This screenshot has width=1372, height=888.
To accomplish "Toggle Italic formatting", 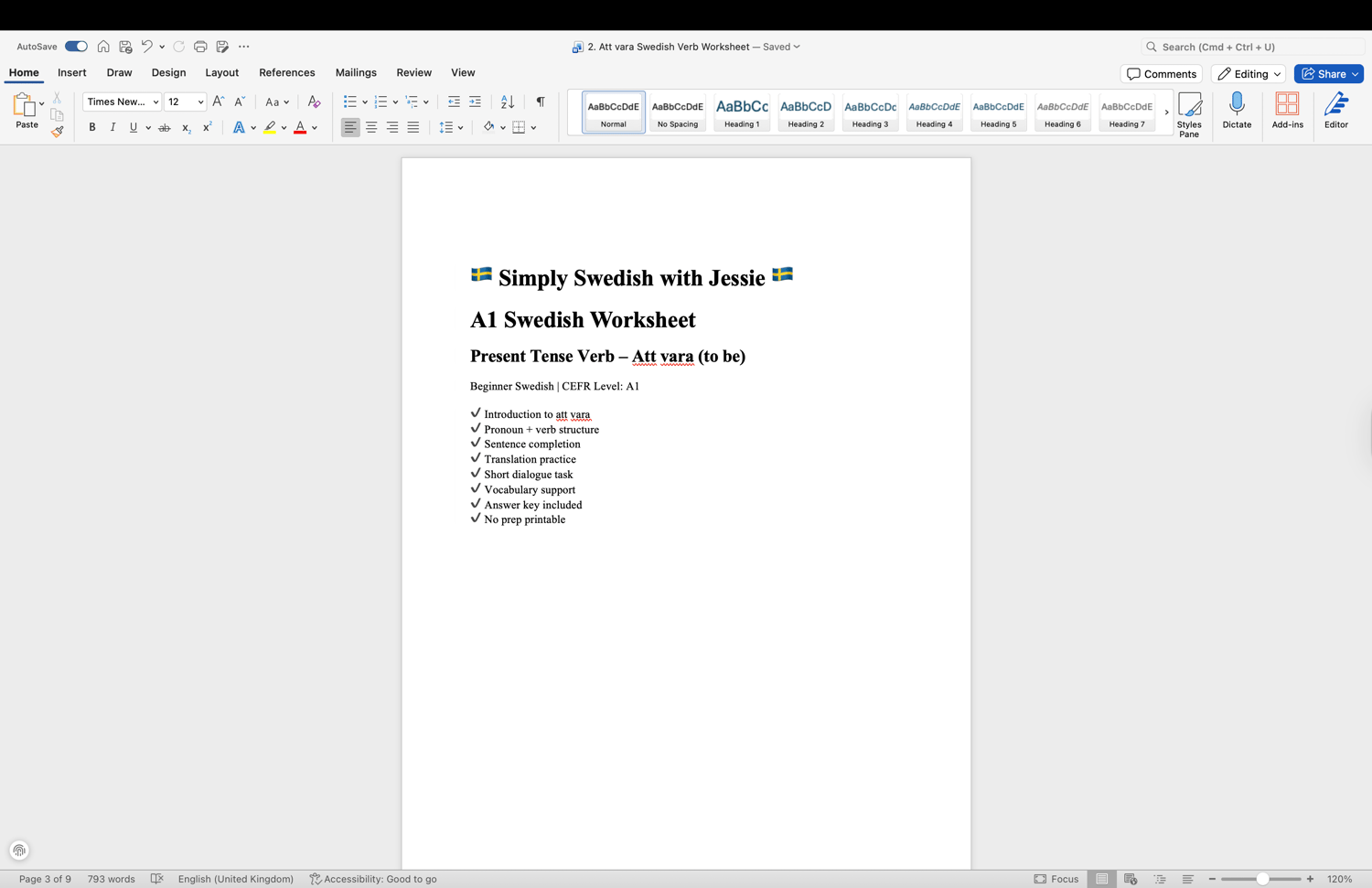I will (x=113, y=128).
